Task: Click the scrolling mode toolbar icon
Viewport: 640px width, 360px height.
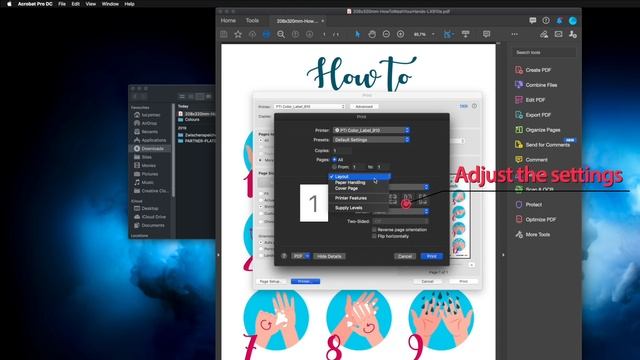Action: point(465,34)
